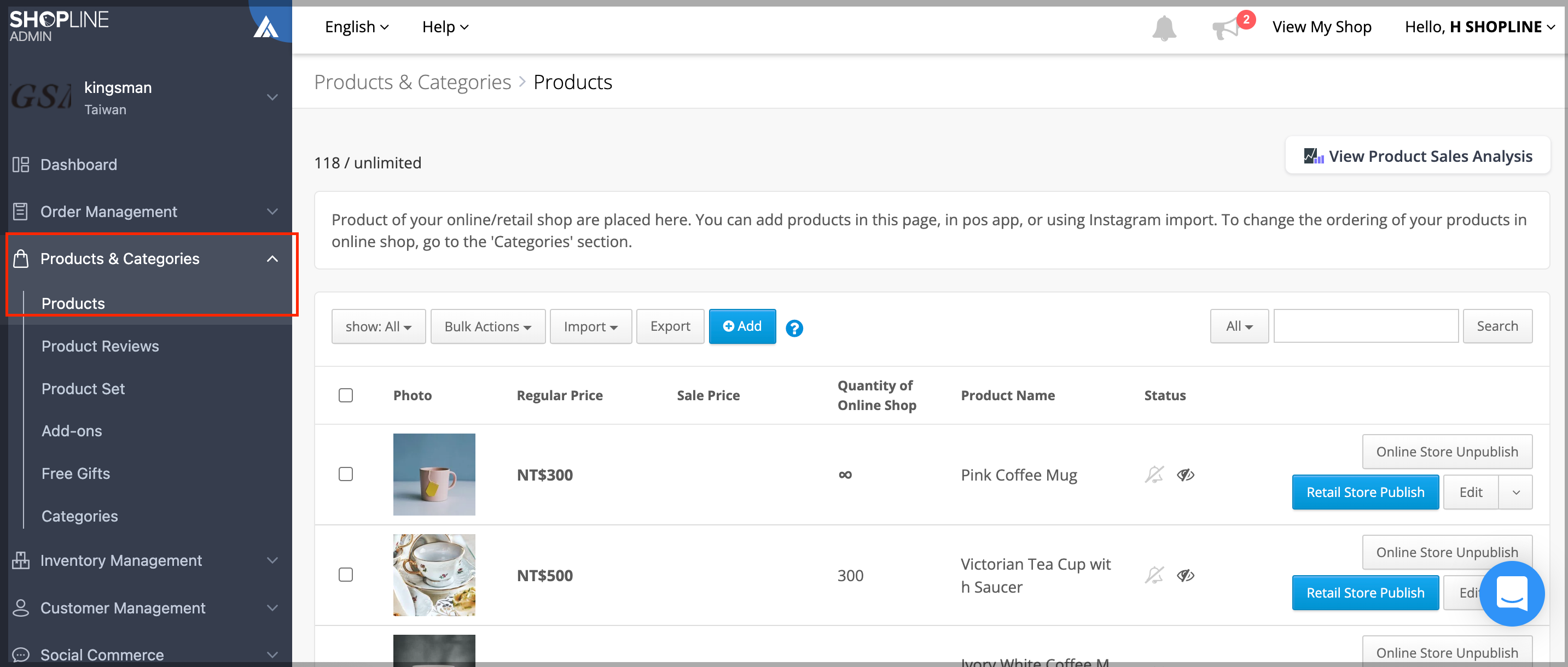Click the blue triangle logo icon

click(265, 27)
